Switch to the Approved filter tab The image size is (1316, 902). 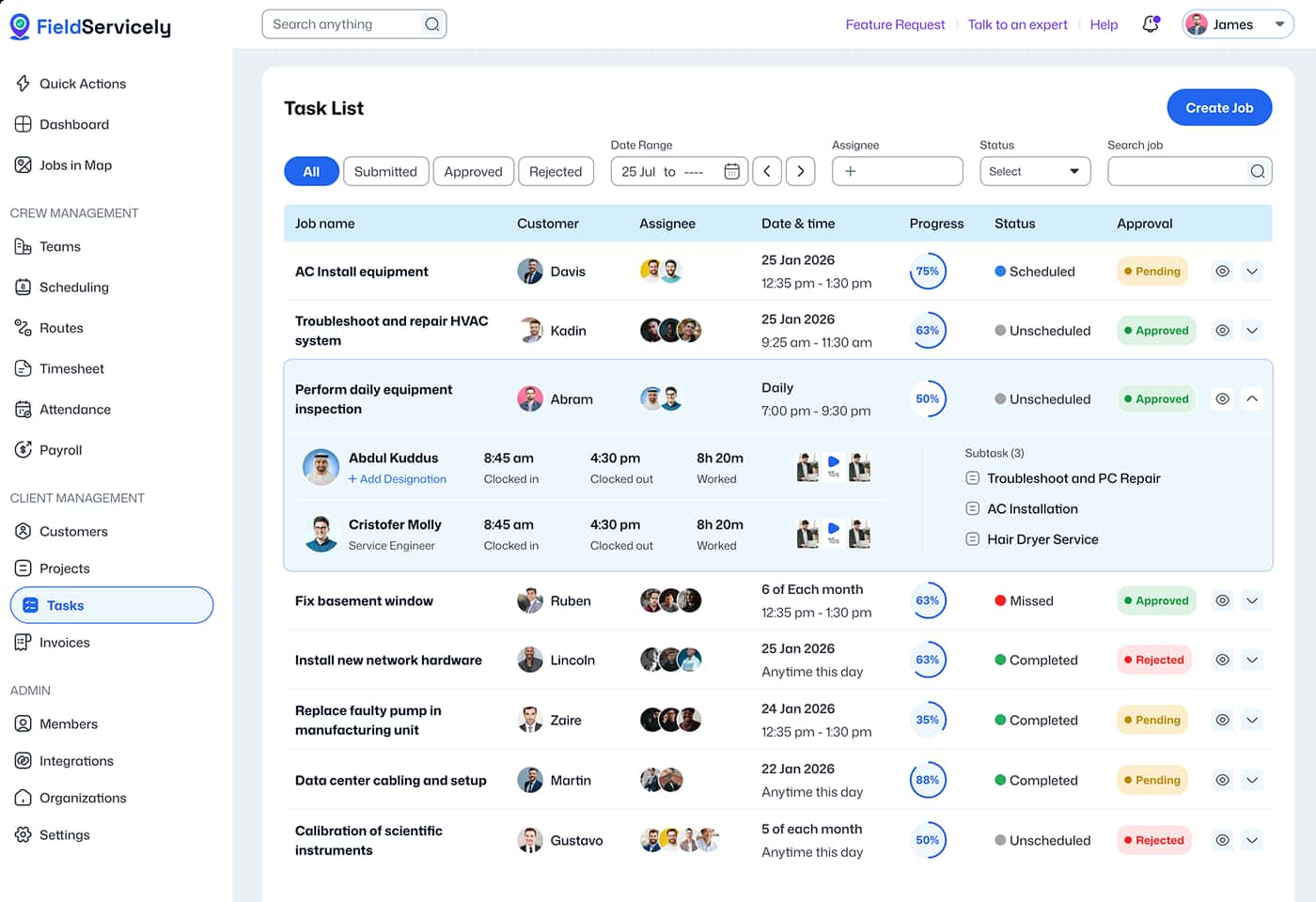tap(473, 171)
